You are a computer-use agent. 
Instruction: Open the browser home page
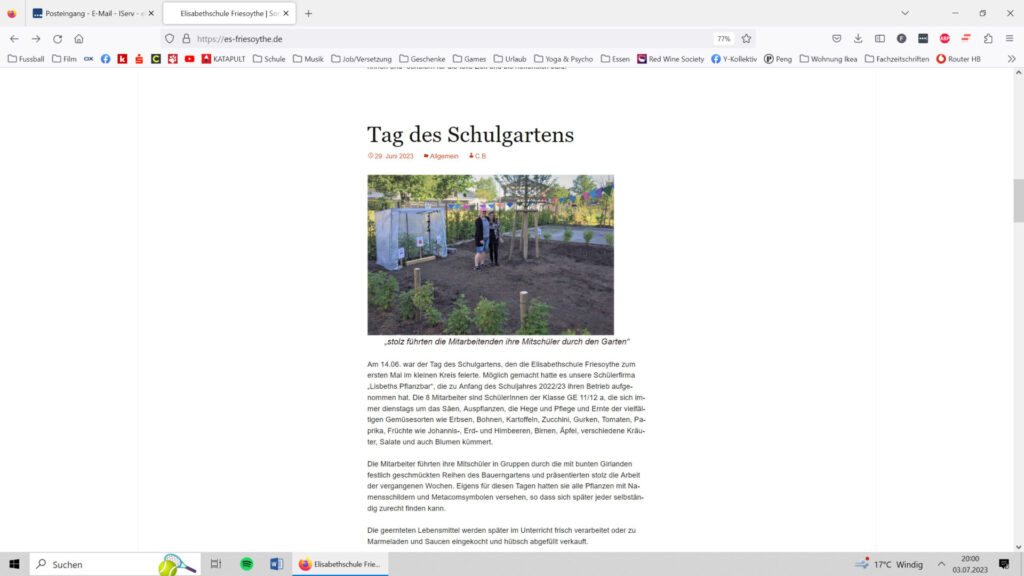[79, 39]
